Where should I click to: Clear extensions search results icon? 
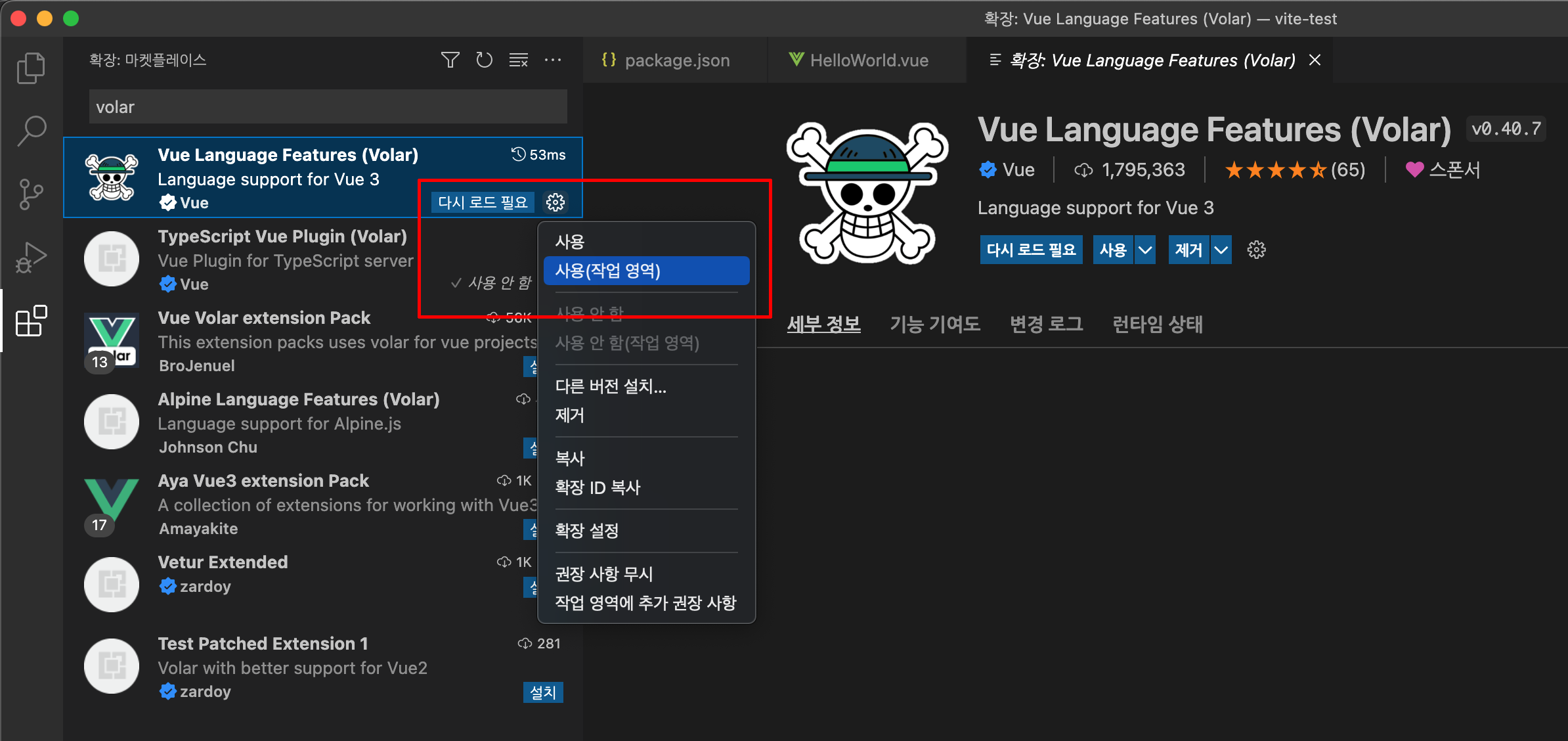(518, 60)
